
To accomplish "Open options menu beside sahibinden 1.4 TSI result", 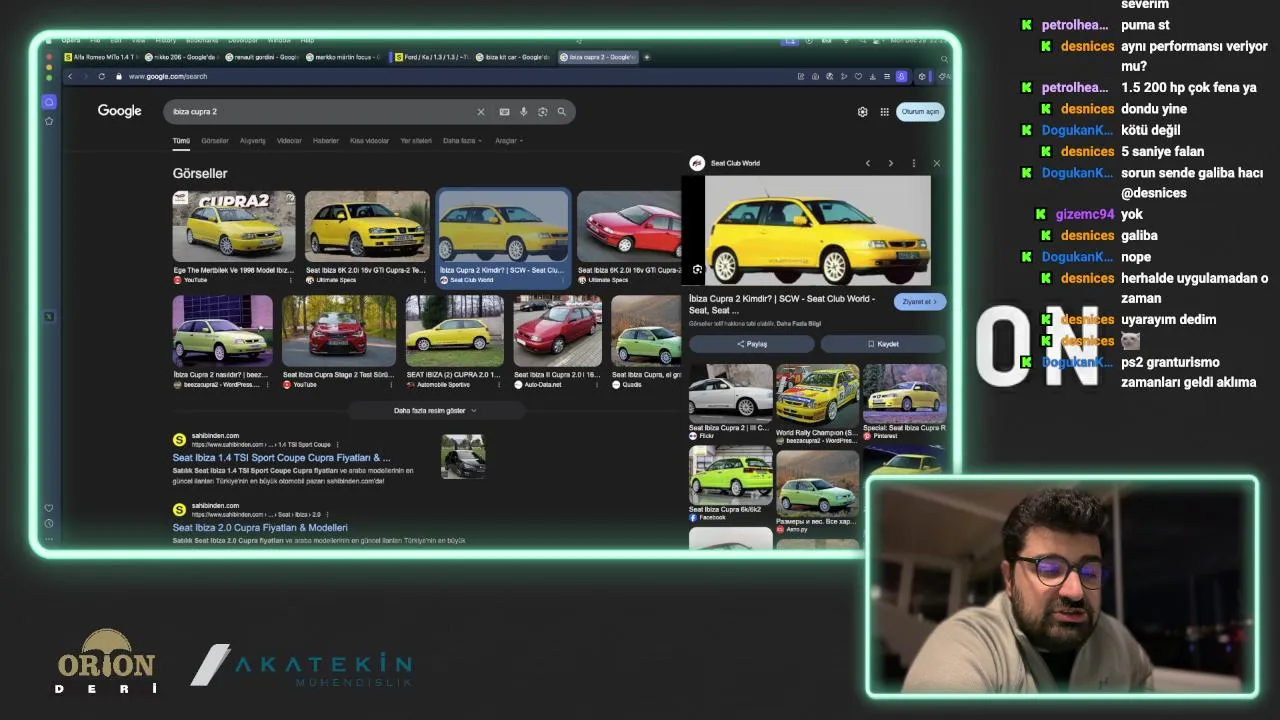I will [338, 444].
